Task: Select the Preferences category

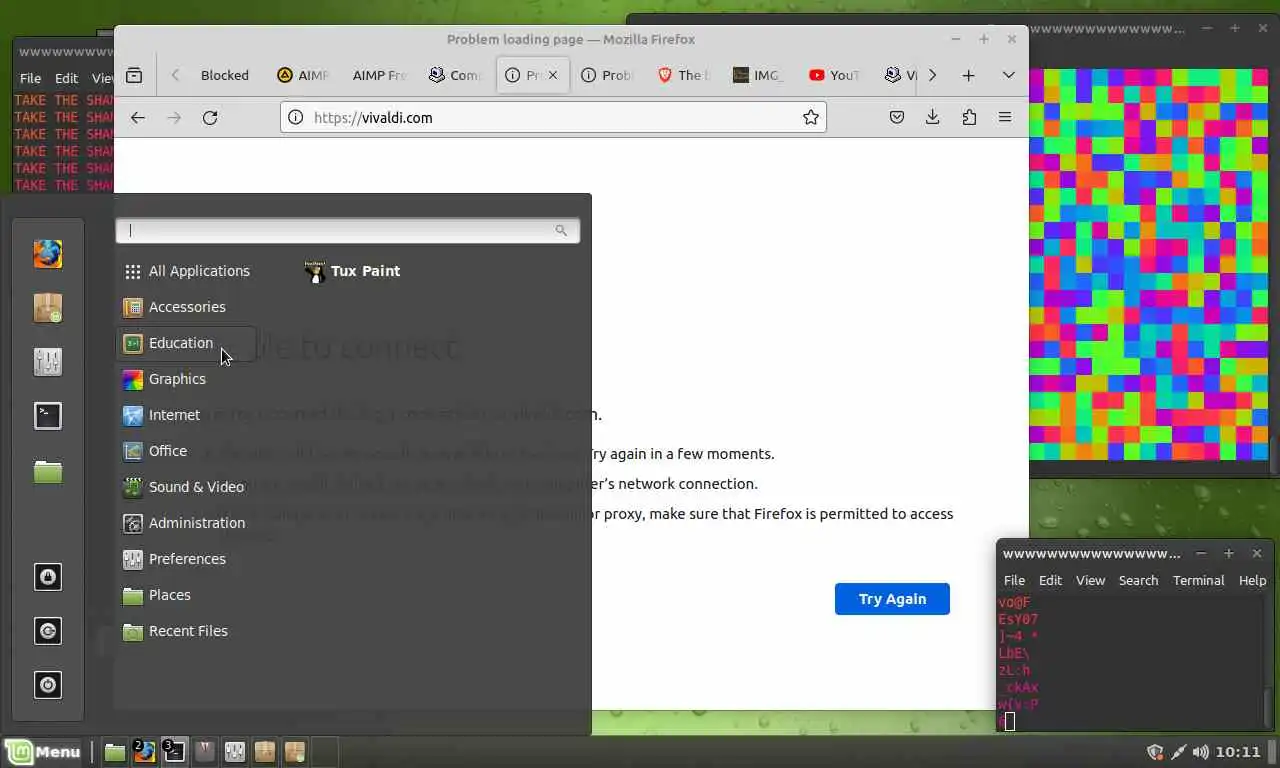Action: click(186, 559)
